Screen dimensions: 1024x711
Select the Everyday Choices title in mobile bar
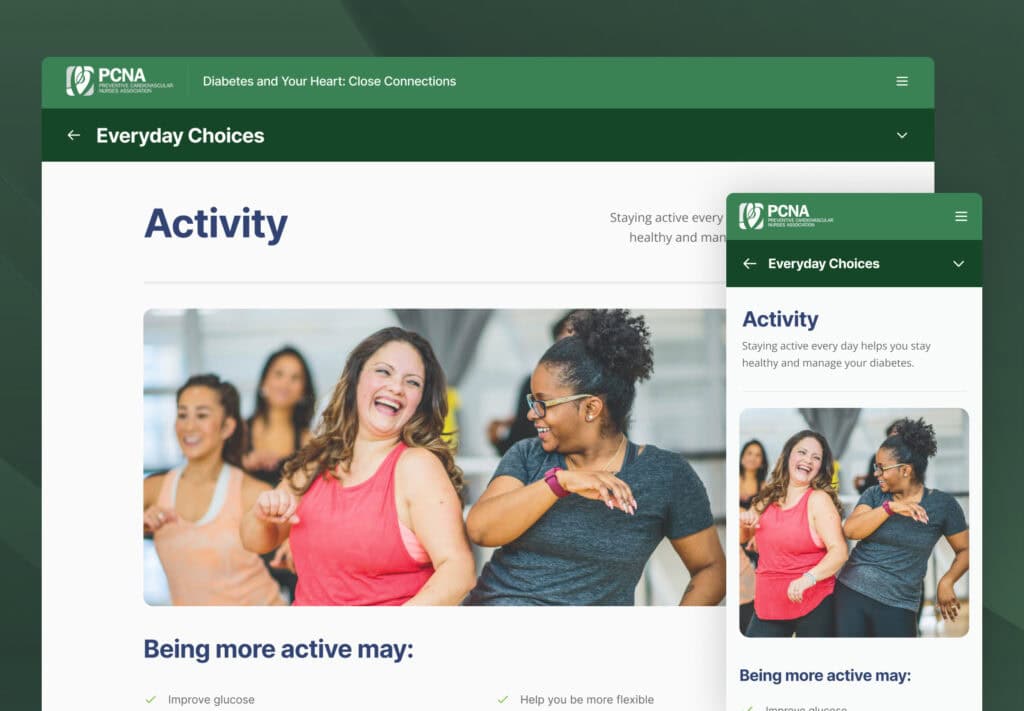(x=824, y=264)
